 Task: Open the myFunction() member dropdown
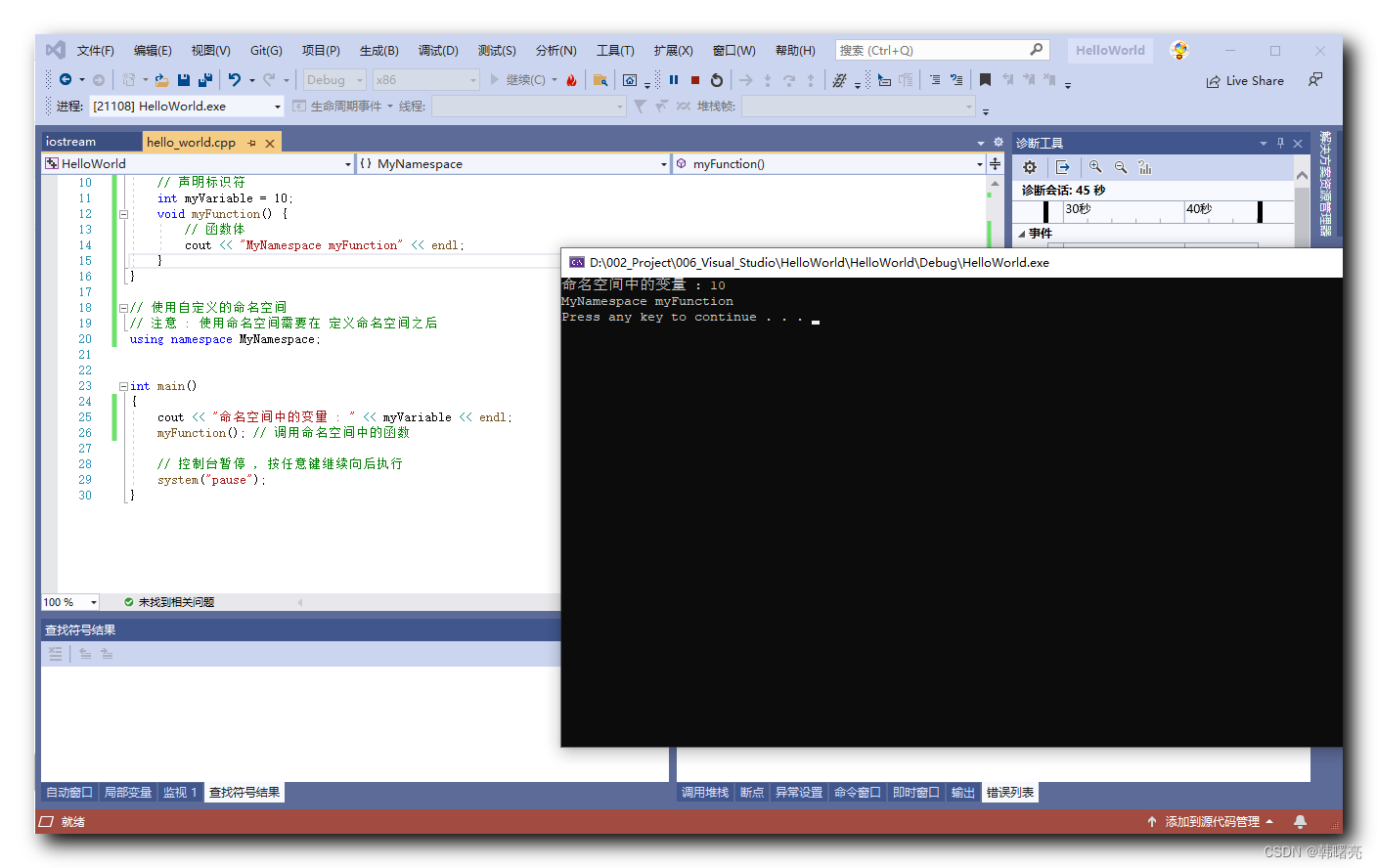pyautogui.click(x=828, y=164)
